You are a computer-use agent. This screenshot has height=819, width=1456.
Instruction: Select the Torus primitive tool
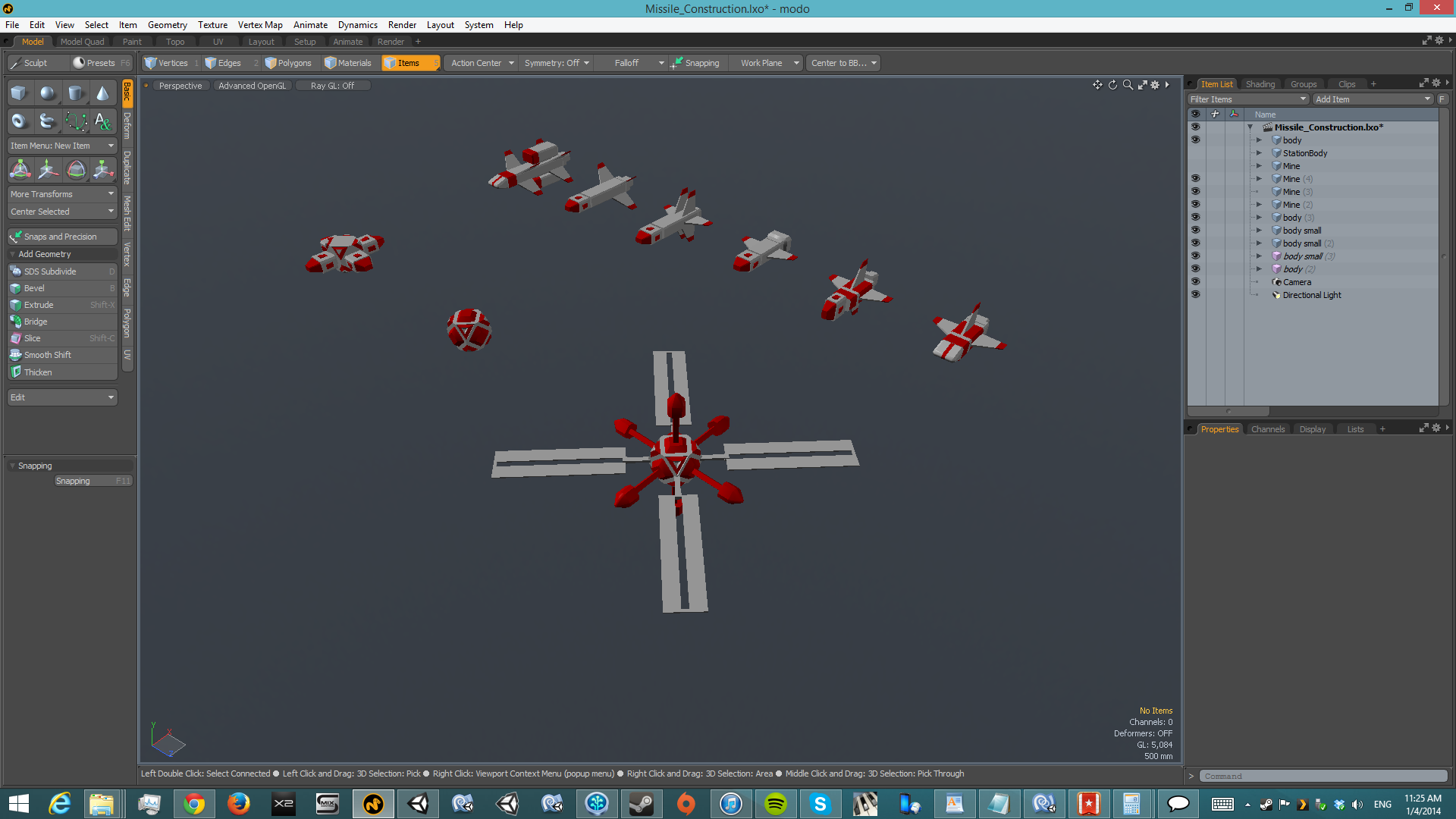coord(19,121)
